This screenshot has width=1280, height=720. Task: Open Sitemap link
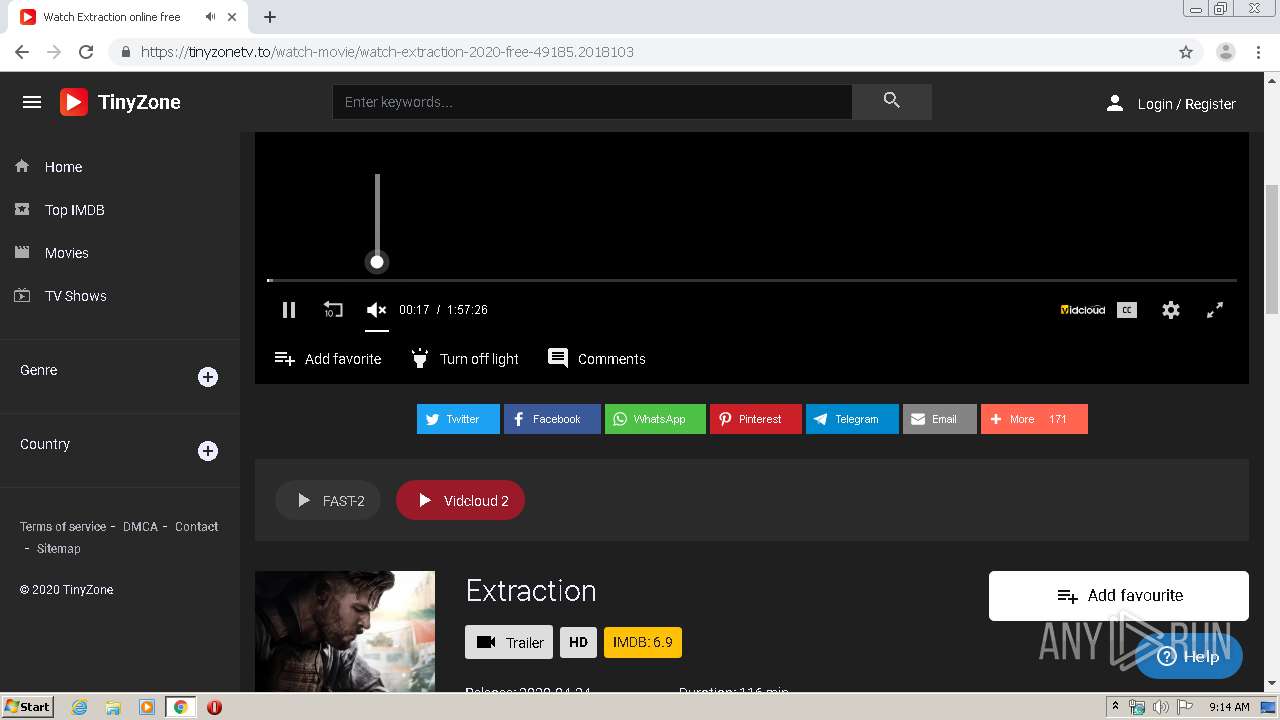[x=59, y=548]
